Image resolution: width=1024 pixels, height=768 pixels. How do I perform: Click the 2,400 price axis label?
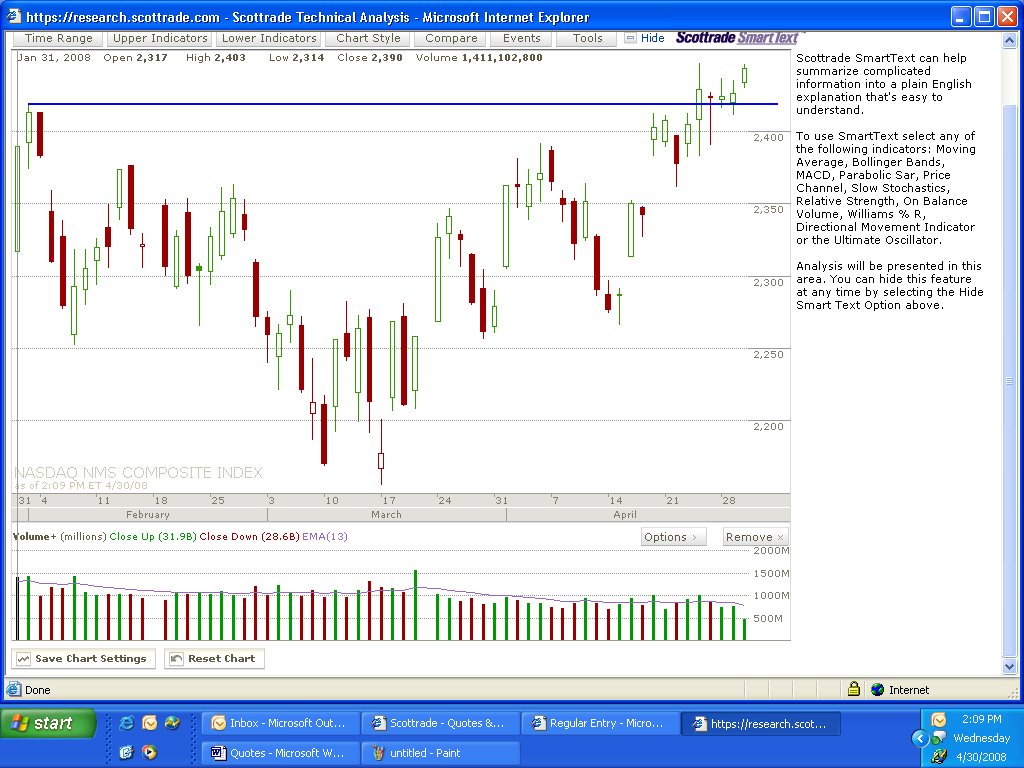768,137
